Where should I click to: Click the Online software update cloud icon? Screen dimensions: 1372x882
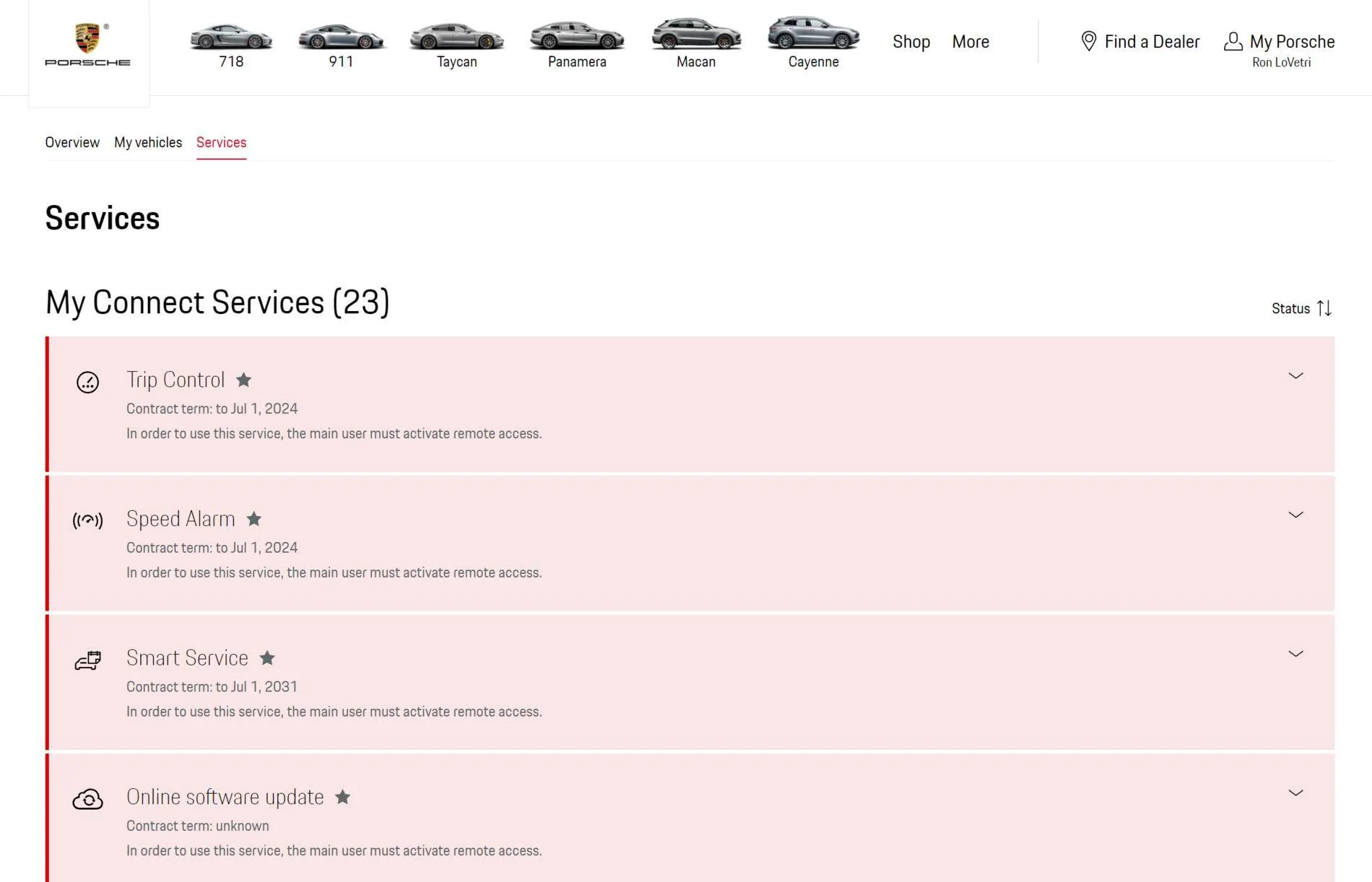coord(87,799)
